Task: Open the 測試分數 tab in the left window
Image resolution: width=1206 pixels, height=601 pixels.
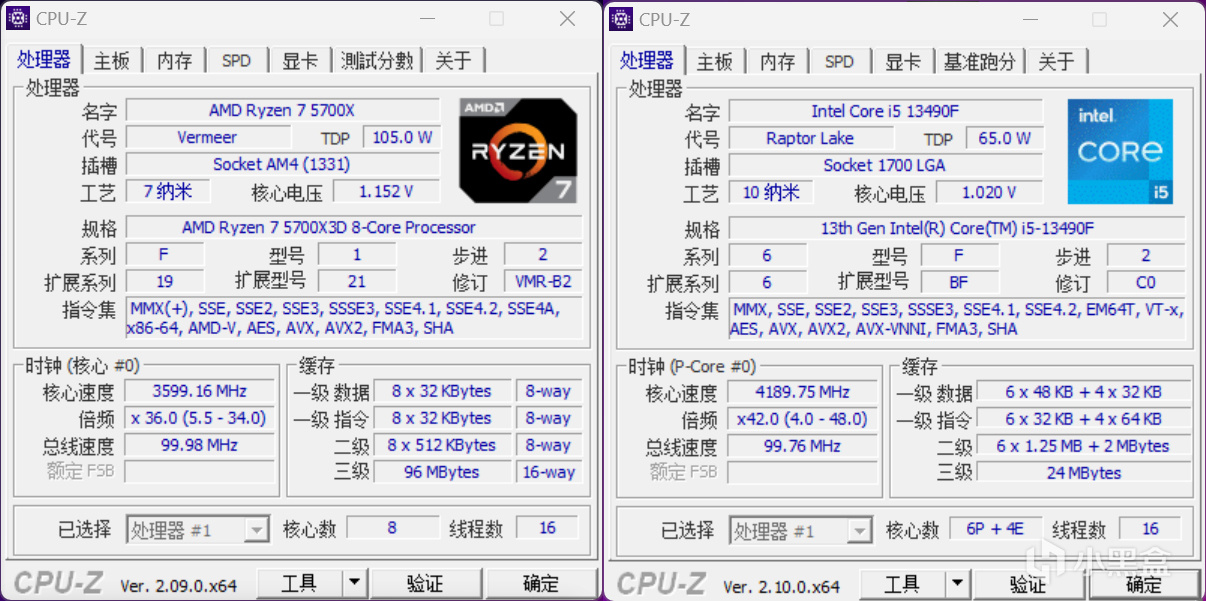Action: coord(377,61)
